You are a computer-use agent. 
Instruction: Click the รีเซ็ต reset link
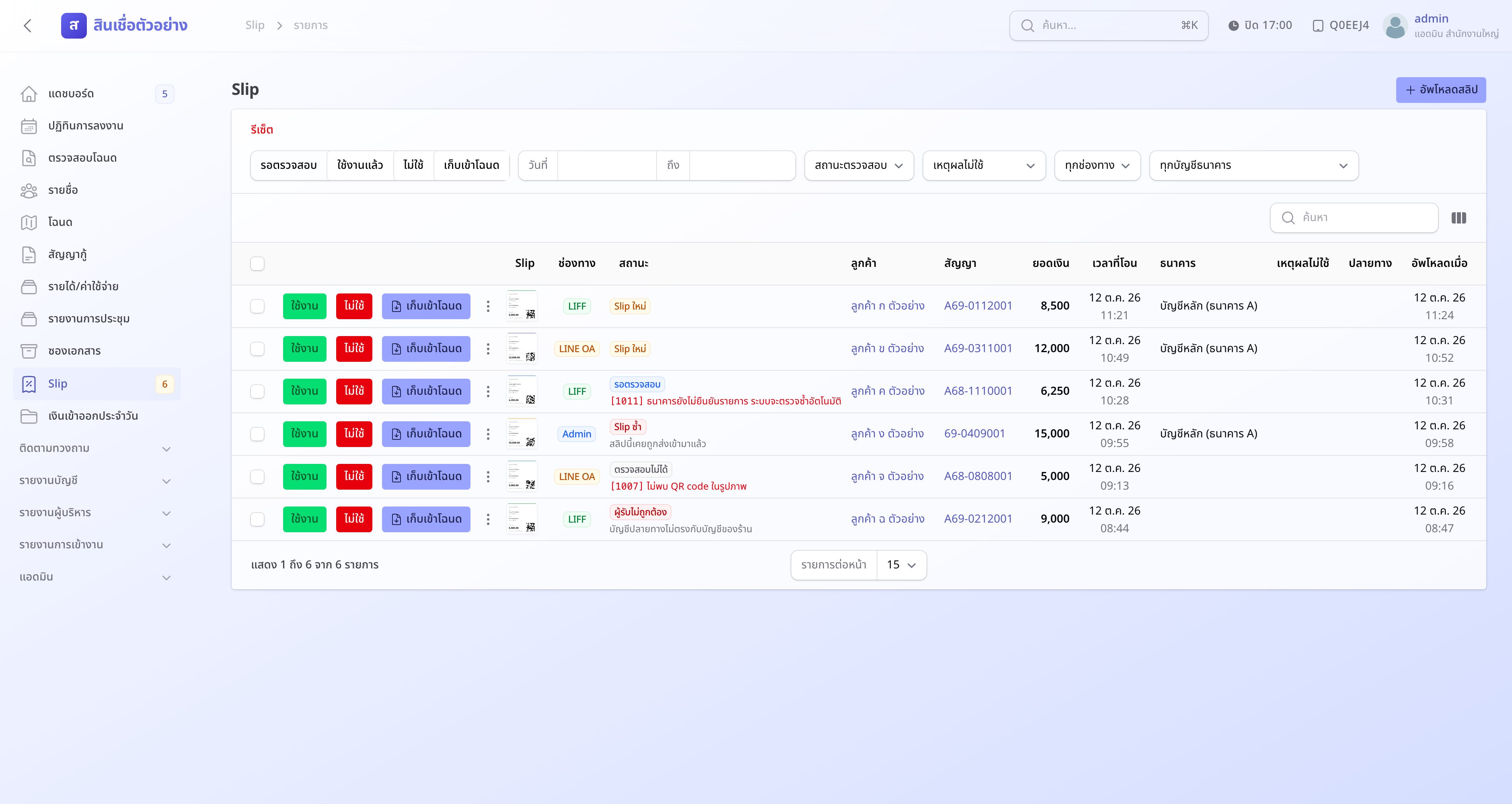(x=262, y=130)
